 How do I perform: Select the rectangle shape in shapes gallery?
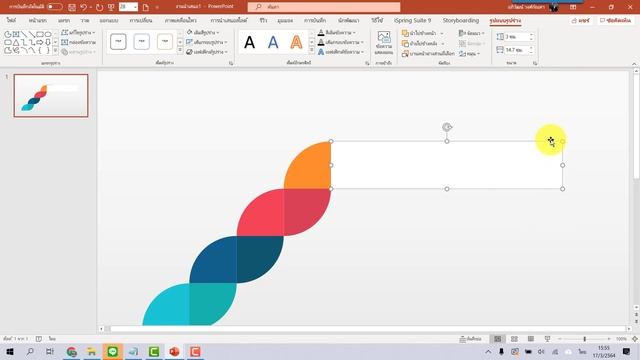pyautogui.click(x=40, y=34)
